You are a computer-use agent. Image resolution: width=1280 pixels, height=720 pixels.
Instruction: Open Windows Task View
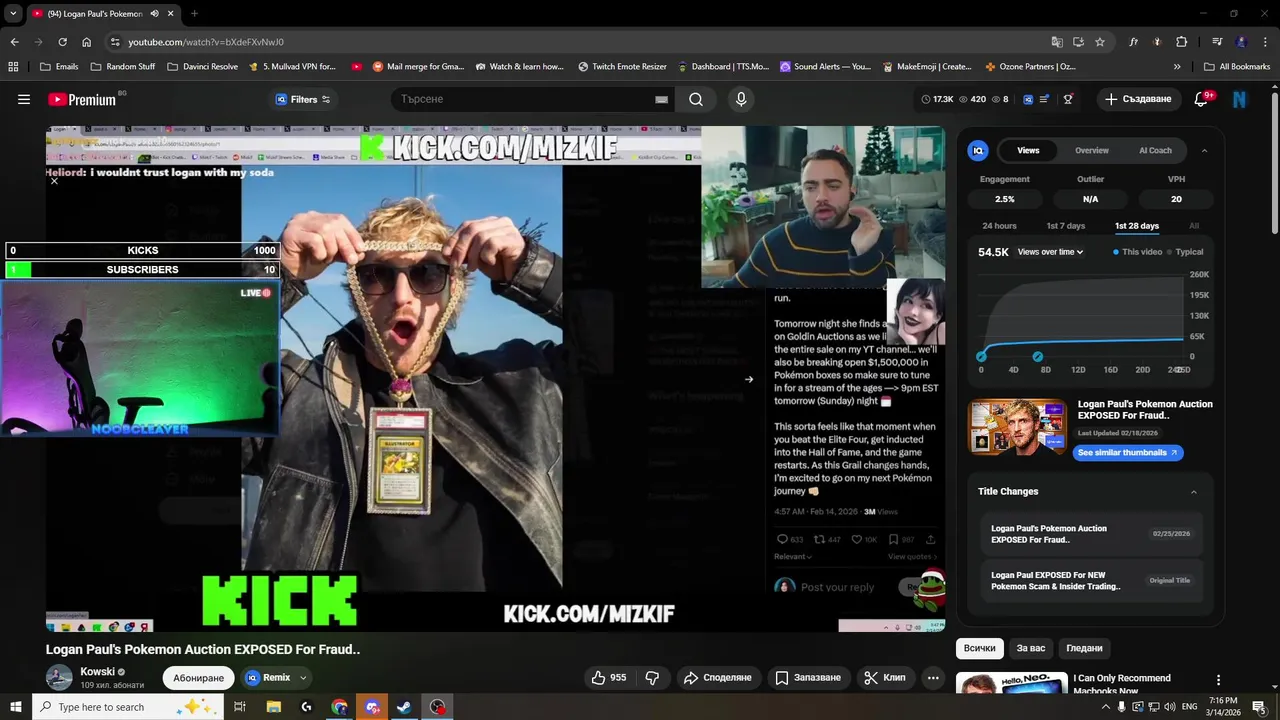pyautogui.click(x=240, y=707)
